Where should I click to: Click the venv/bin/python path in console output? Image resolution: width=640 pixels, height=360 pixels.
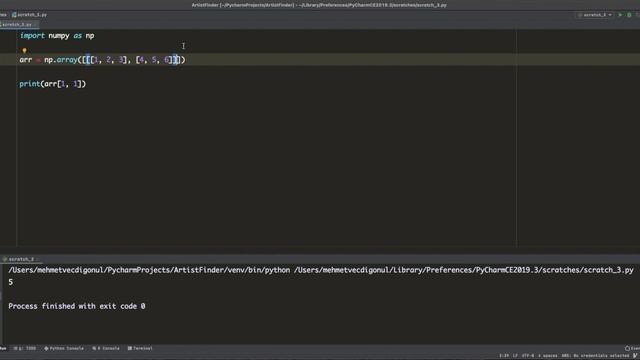[x=149, y=270]
